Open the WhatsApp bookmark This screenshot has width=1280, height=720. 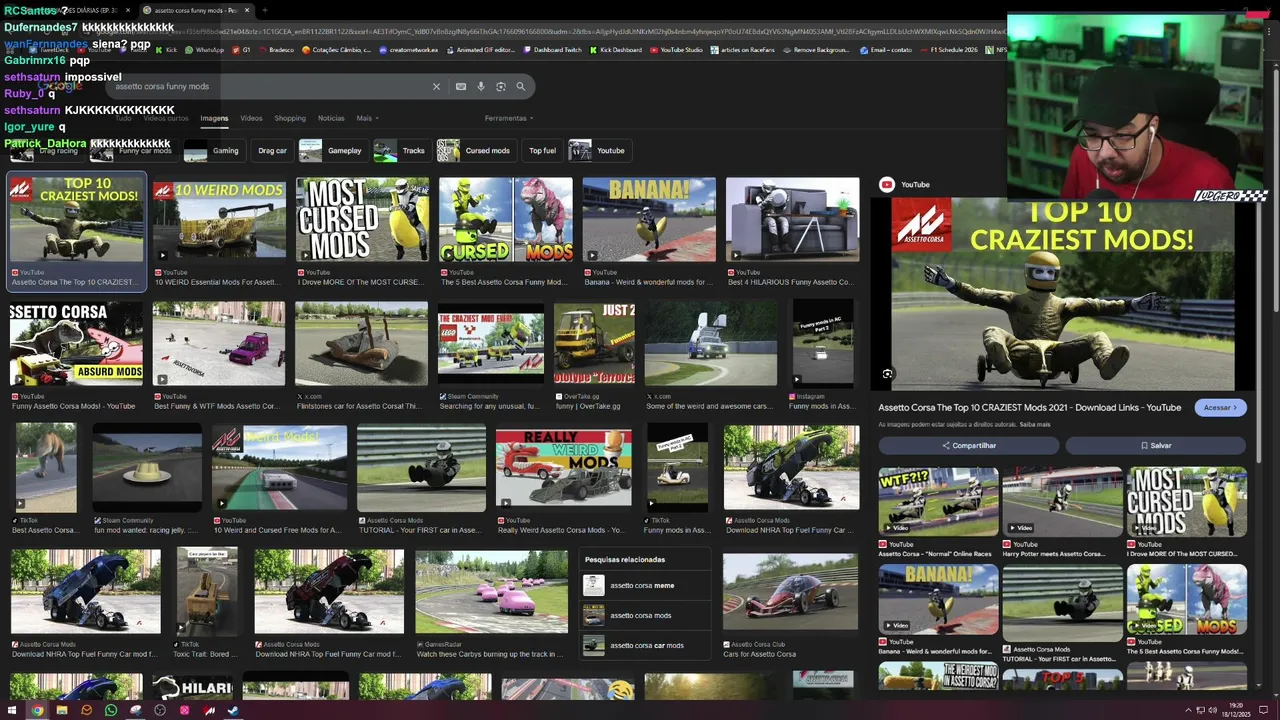pos(204,50)
